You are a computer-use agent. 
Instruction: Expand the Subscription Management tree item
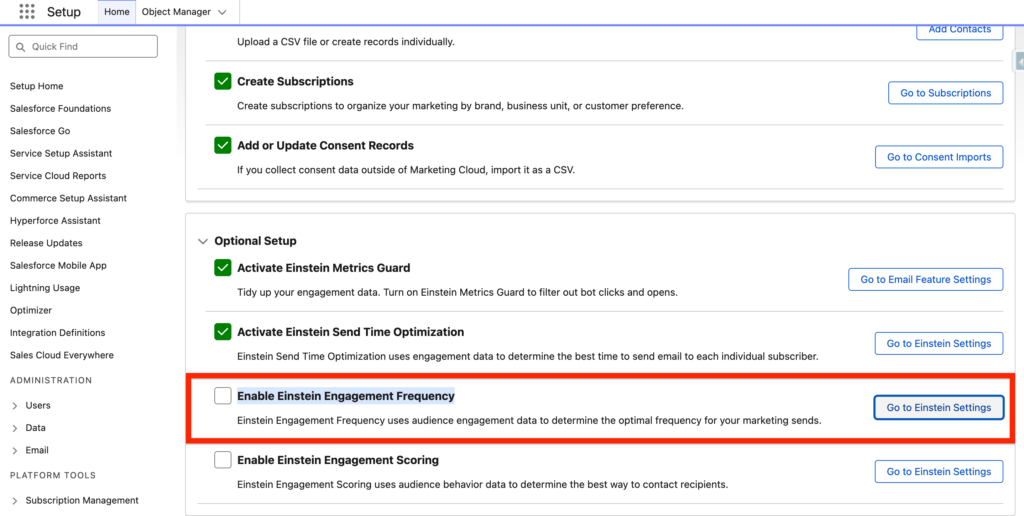tap(15, 500)
